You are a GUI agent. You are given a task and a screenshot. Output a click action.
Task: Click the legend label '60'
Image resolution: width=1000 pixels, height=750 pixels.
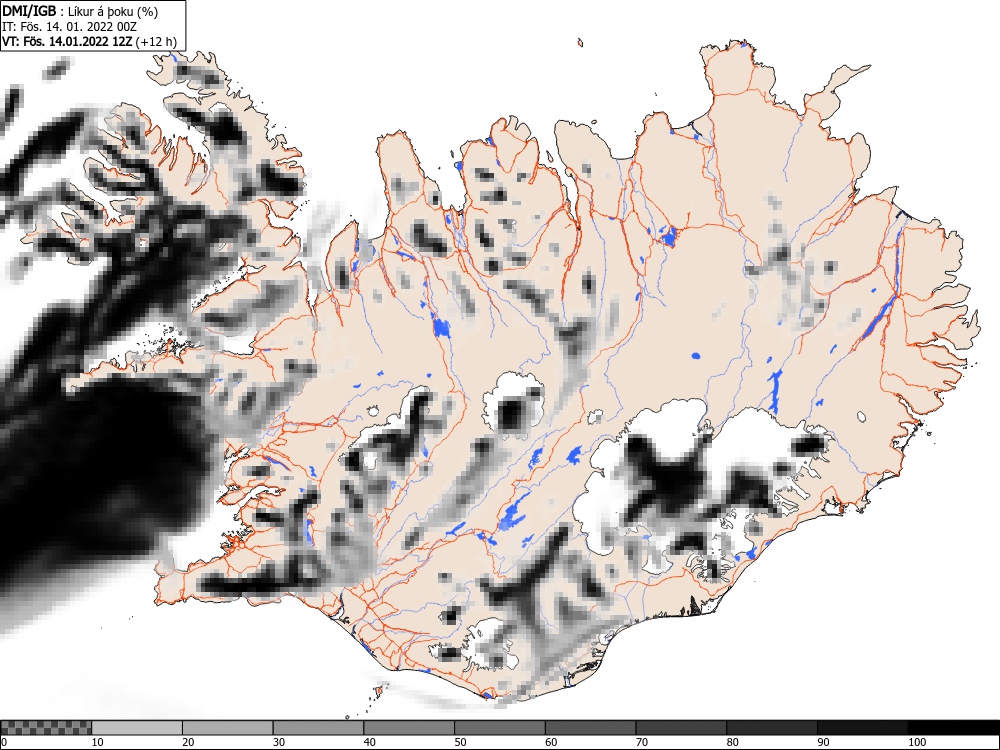click(550, 742)
